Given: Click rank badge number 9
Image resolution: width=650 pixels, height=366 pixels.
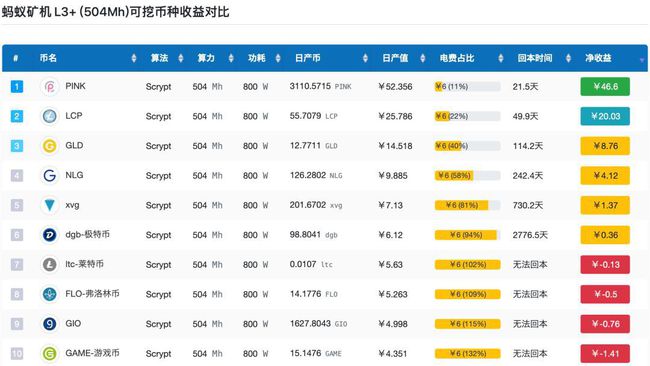Looking at the screenshot, I should pyautogui.click(x=17, y=324).
